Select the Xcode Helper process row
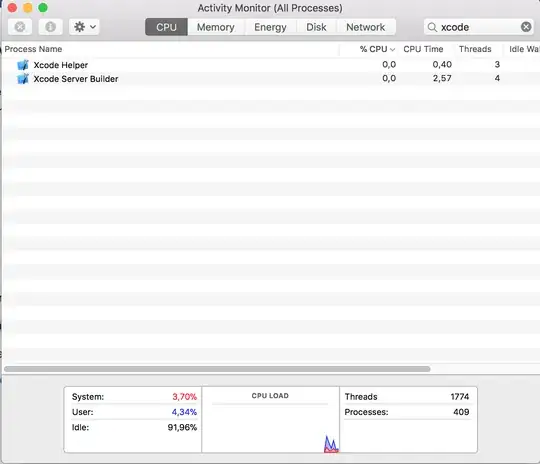Image resolution: width=540 pixels, height=464 pixels. (271, 65)
